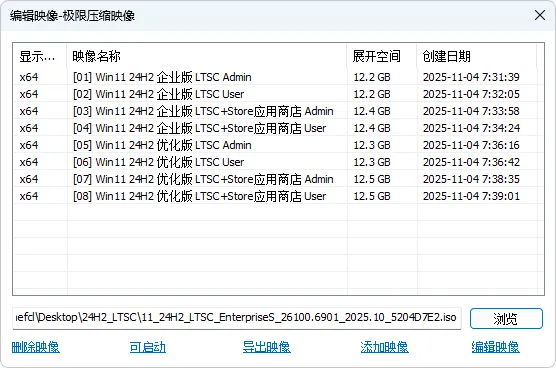556x368 pixels.
Task: Sort by the 映像名称 column header
Action: [206, 56]
